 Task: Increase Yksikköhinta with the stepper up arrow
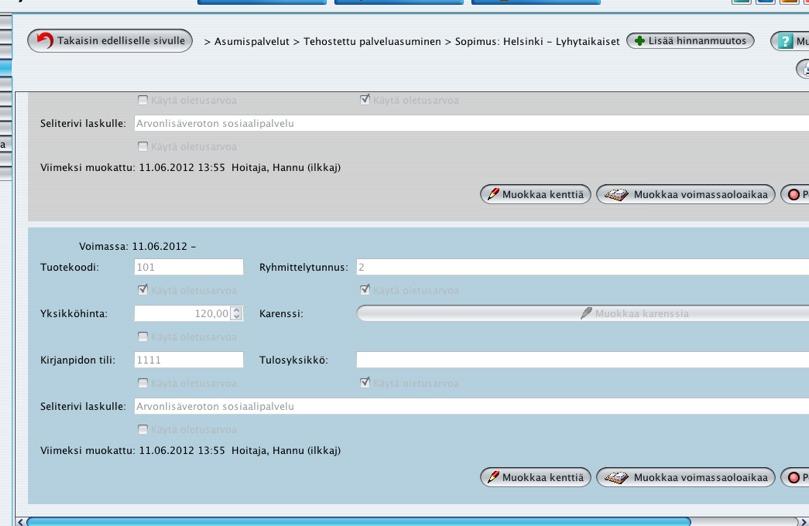point(236,310)
